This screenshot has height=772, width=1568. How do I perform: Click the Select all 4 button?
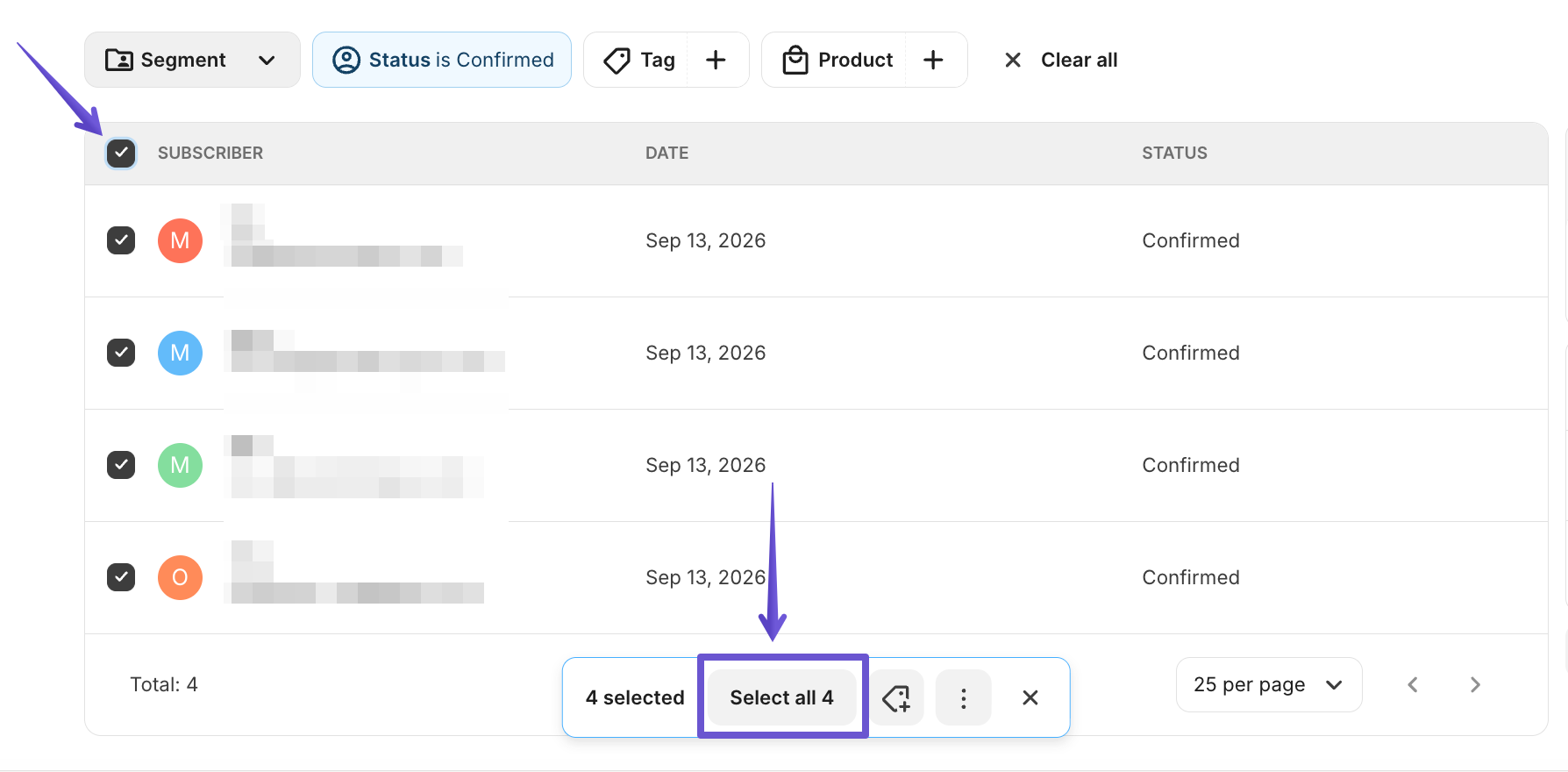coord(782,697)
